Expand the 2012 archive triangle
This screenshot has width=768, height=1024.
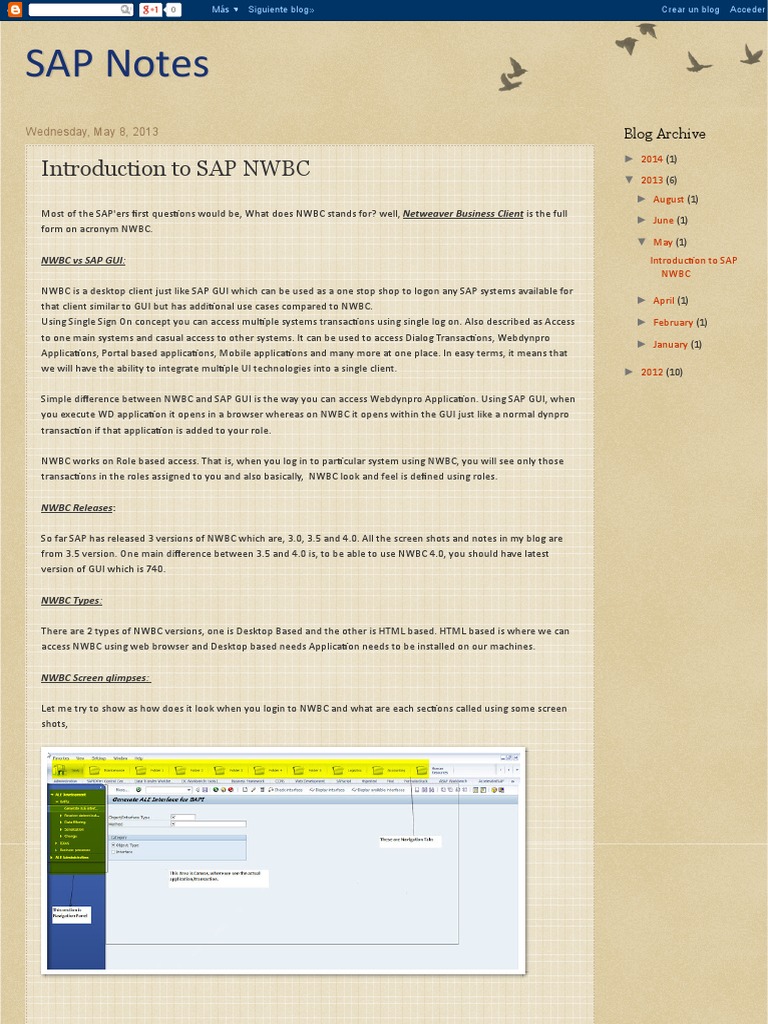[630, 372]
